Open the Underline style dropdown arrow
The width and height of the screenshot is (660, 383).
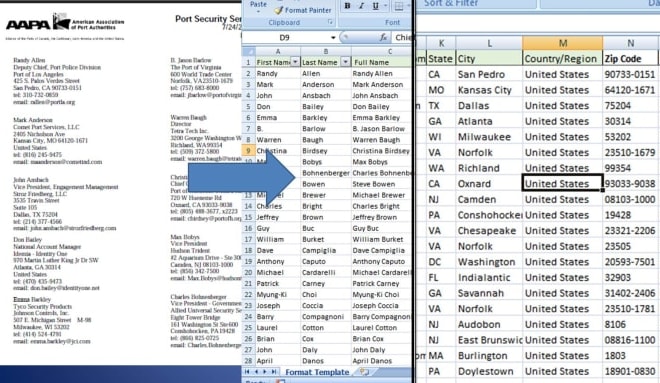click(x=385, y=6)
